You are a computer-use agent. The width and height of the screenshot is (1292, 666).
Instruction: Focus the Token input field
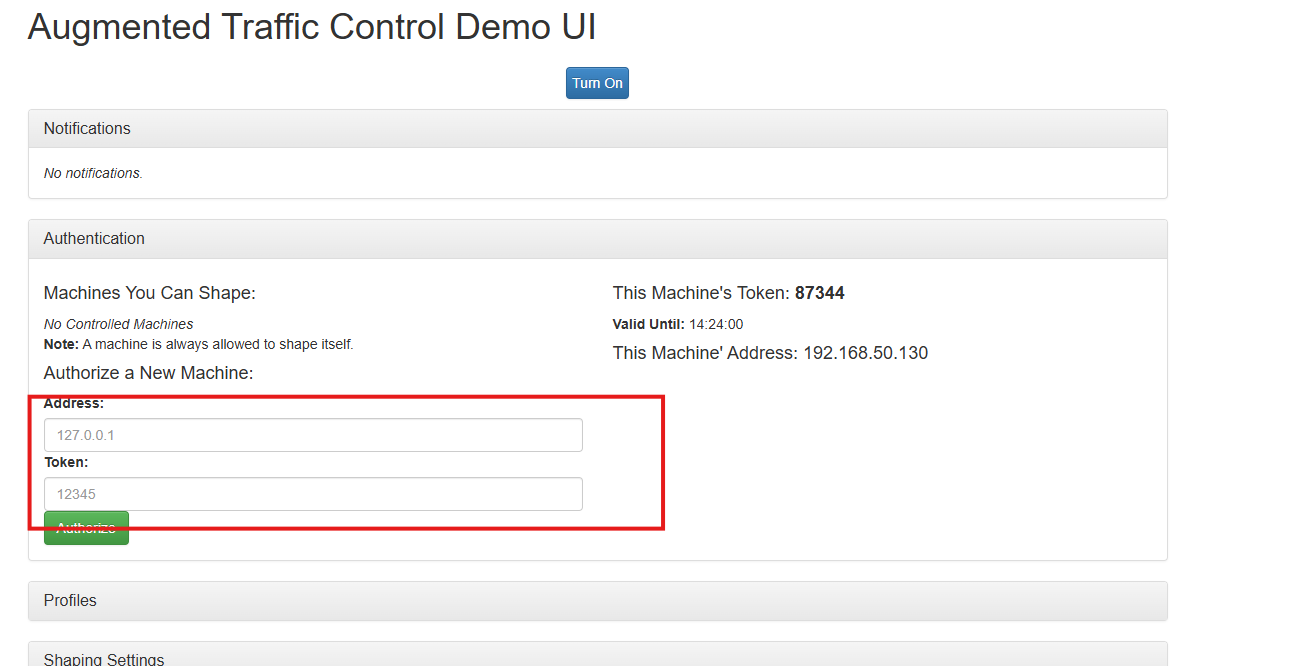coord(313,494)
